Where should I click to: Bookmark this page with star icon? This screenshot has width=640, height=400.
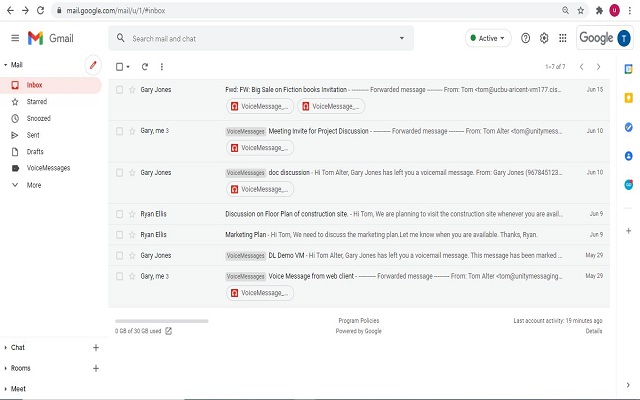[580, 11]
